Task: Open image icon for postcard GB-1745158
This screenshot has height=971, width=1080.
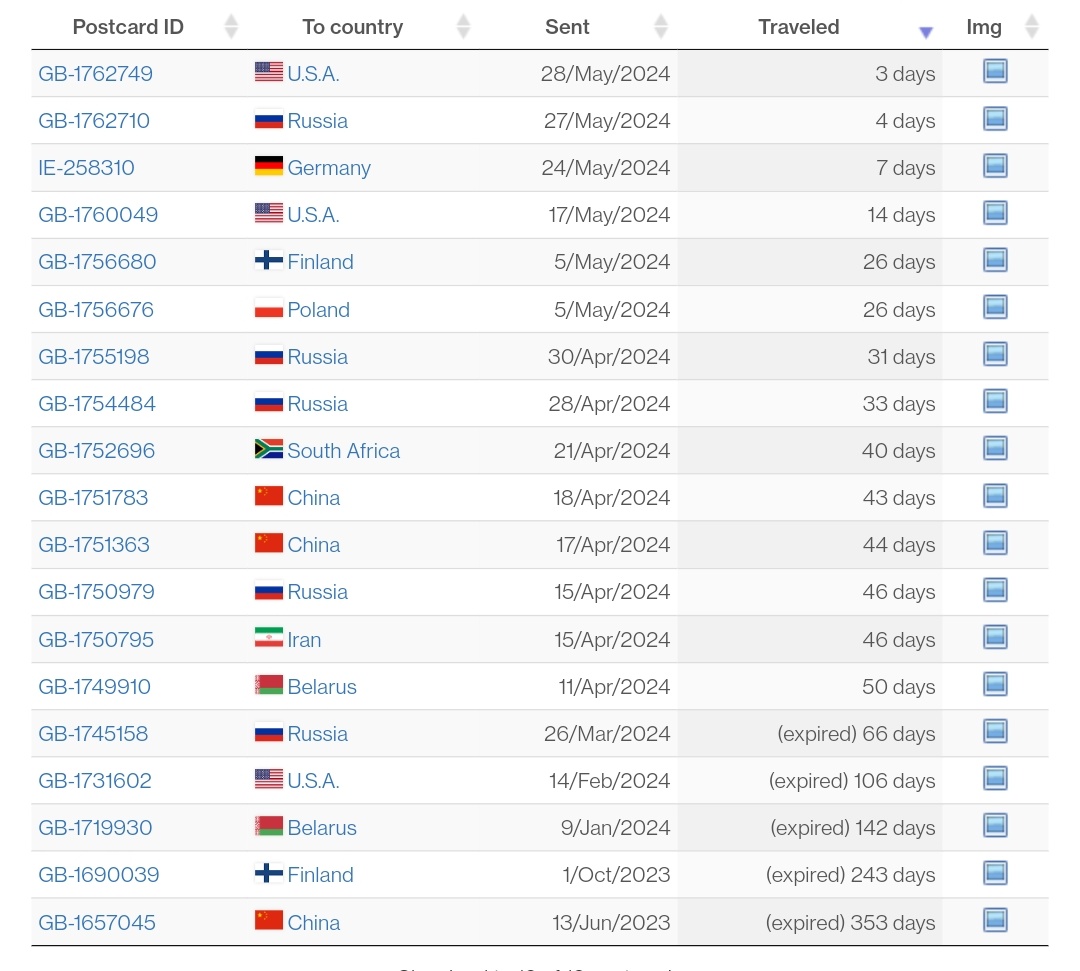Action: 994,732
